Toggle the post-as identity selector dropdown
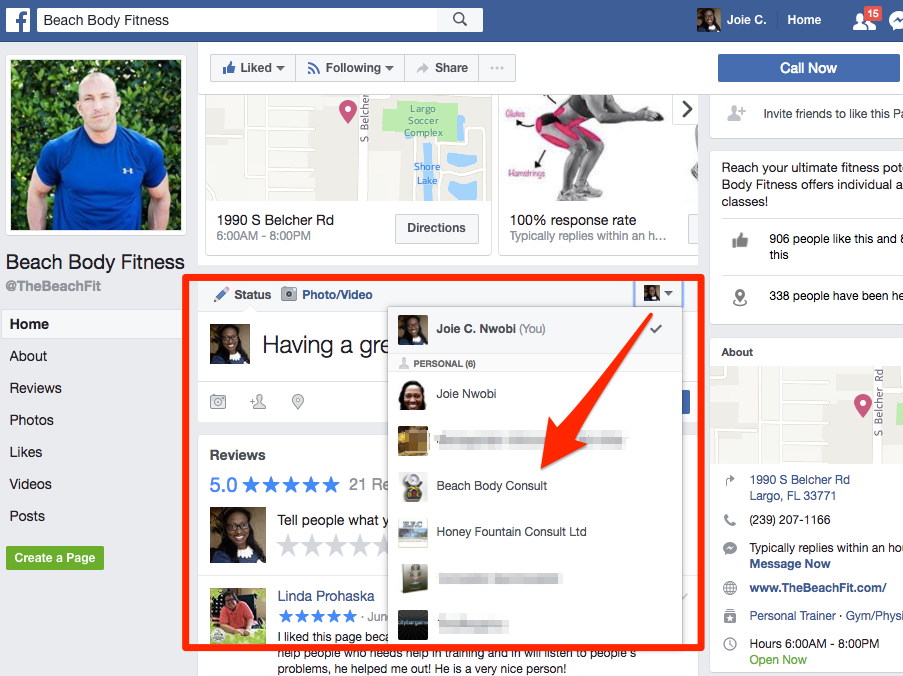The height and width of the screenshot is (676, 903). click(658, 293)
